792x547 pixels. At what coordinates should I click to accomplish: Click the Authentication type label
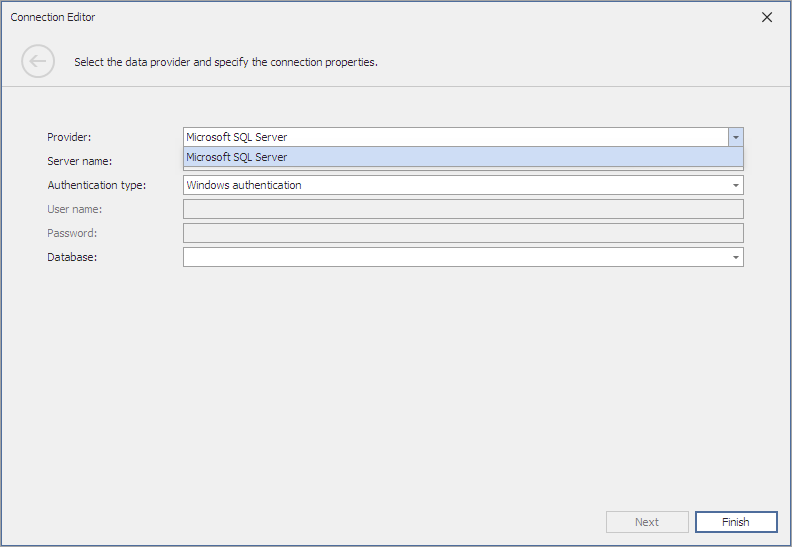[96, 185]
